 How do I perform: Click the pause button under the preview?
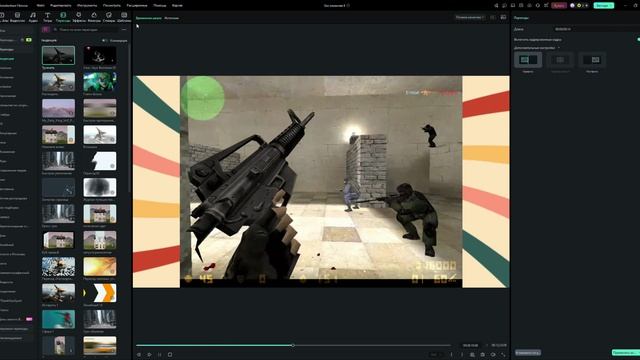pyautogui.click(x=160, y=355)
